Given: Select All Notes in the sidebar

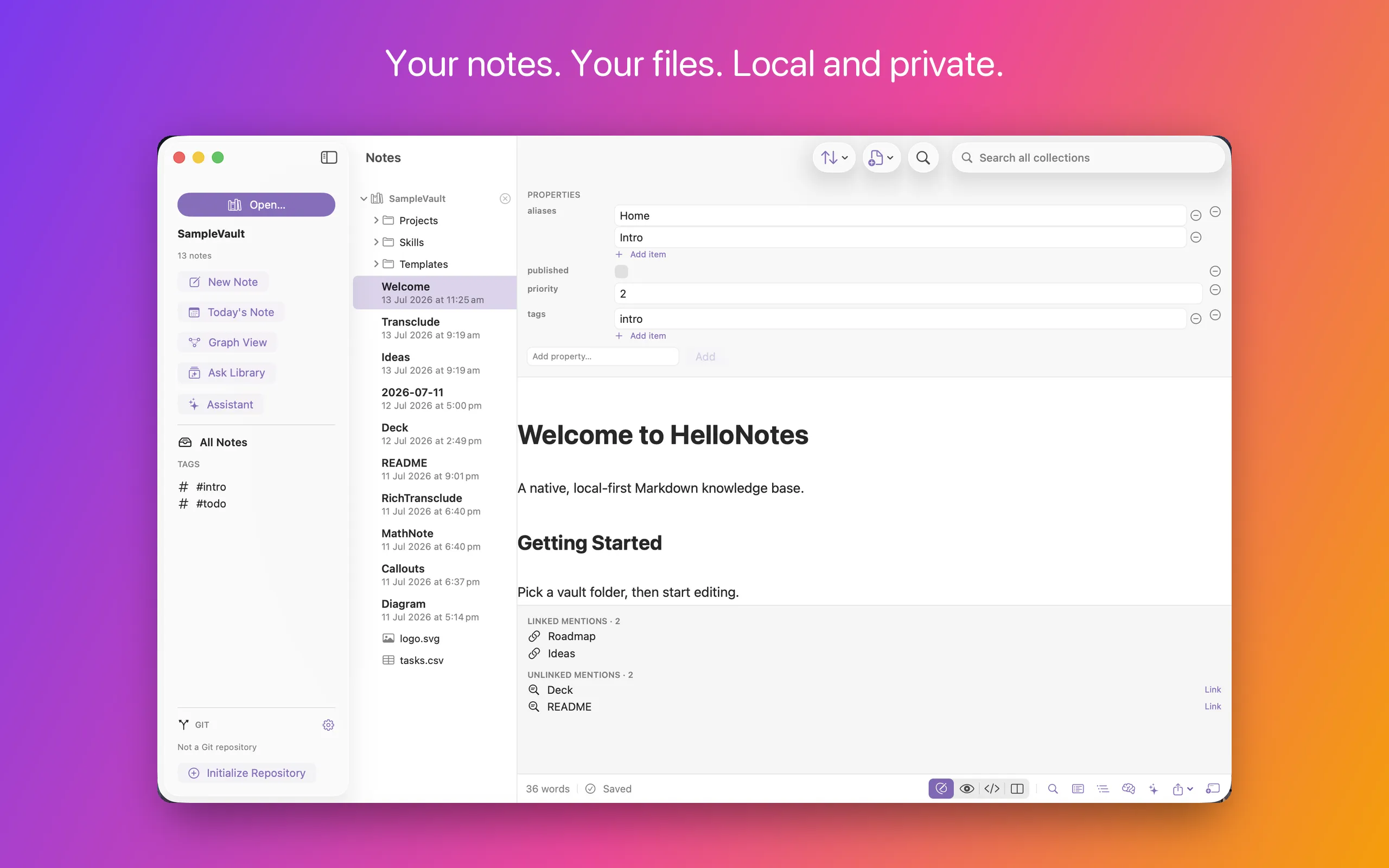Looking at the screenshot, I should [213, 442].
